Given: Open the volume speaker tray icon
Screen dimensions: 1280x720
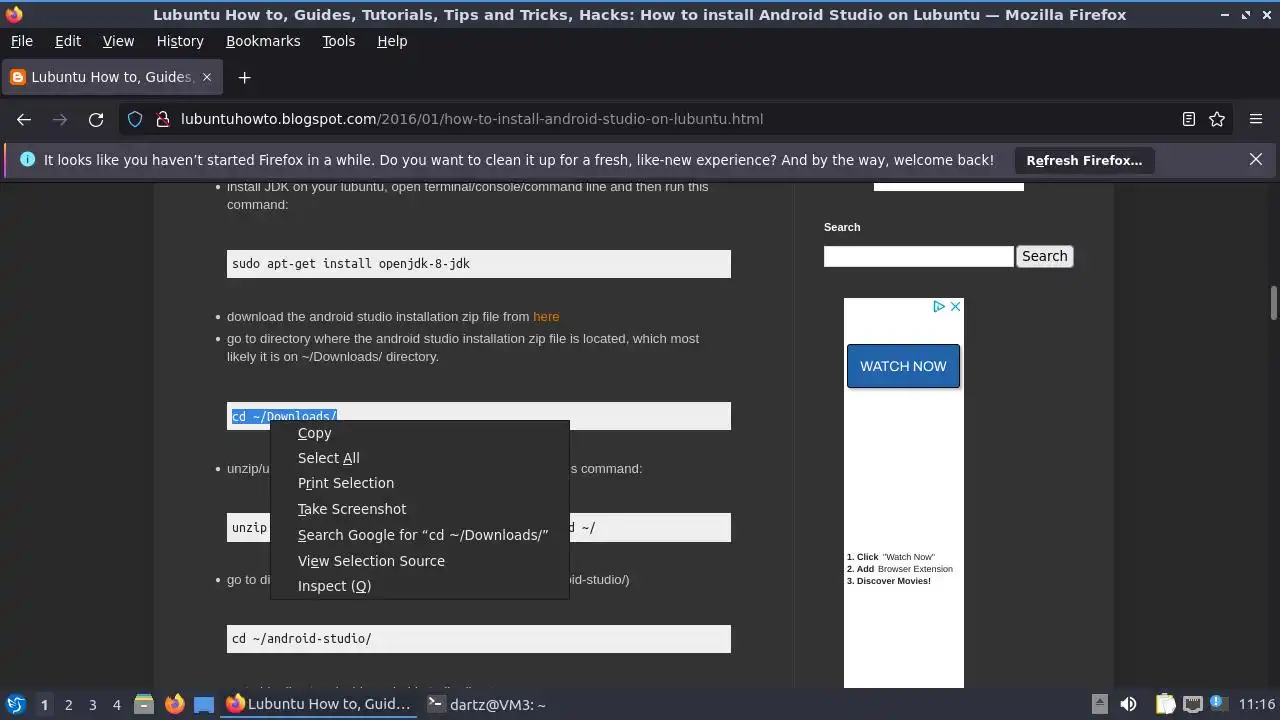Looking at the screenshot, I should 1128,704.
